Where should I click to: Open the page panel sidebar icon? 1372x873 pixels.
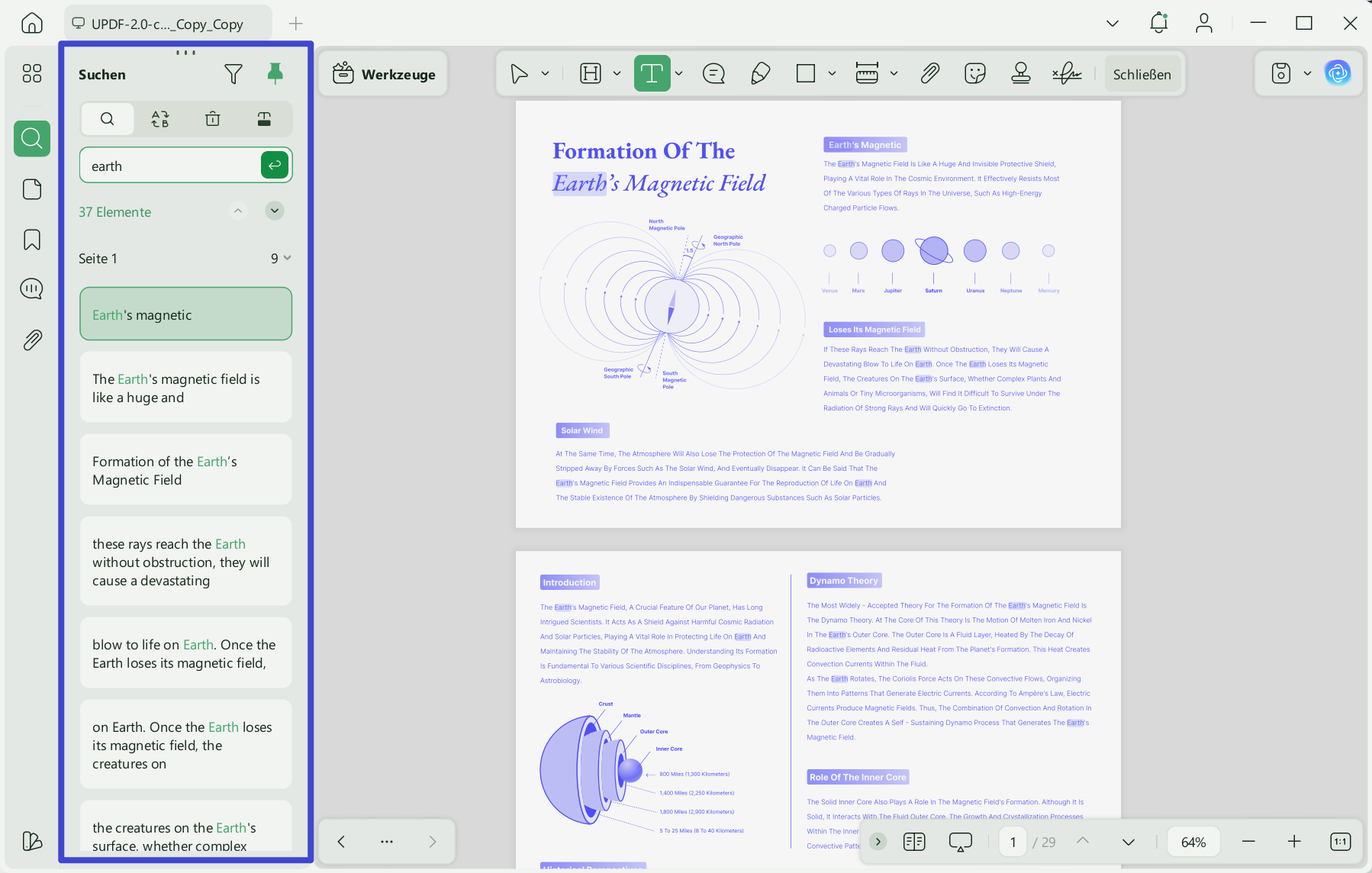point(32,189)
